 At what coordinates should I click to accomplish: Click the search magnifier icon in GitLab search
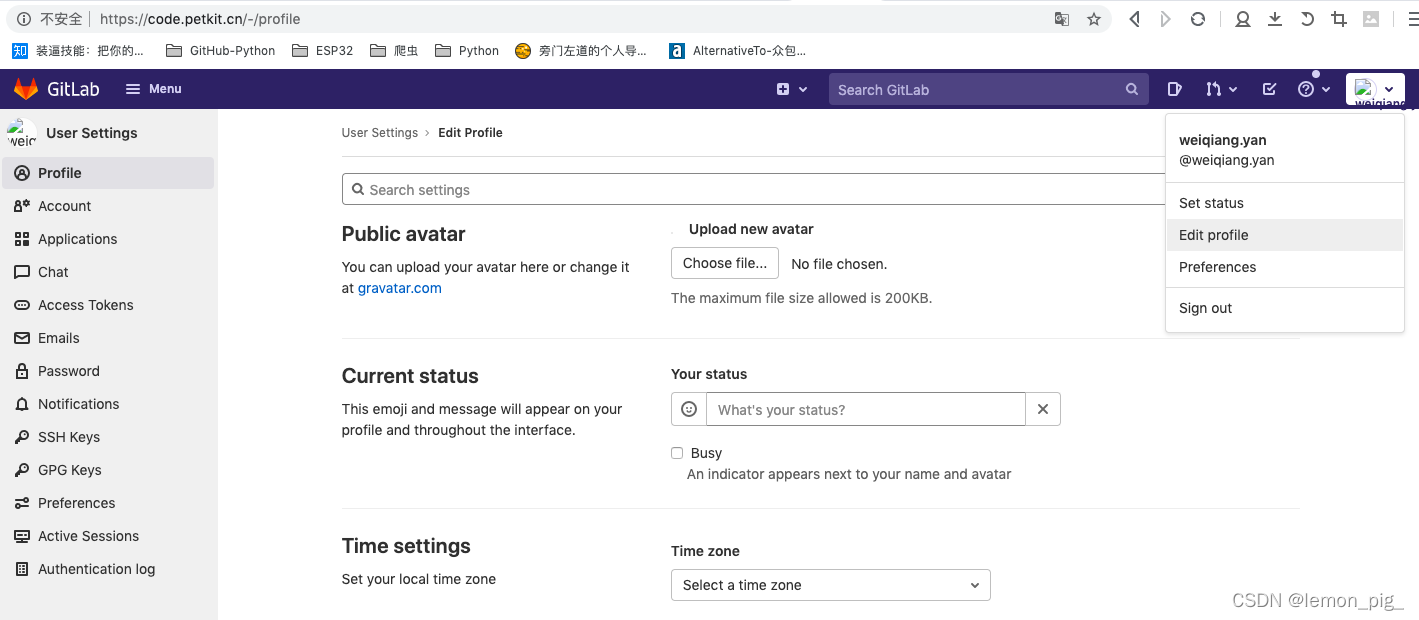pyautogui.click(x=1132, y=89)
